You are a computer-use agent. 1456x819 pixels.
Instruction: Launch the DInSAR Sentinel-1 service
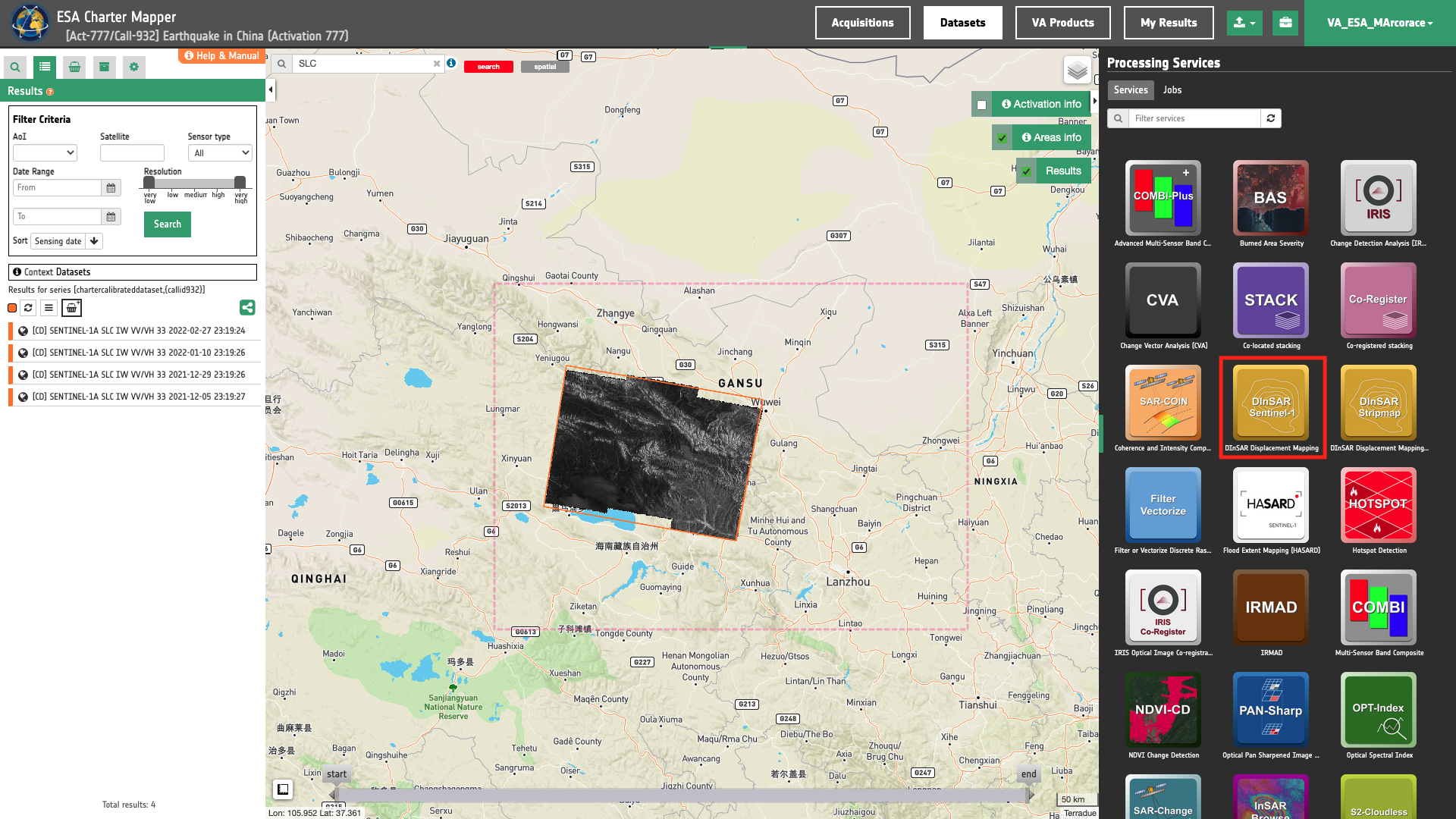point(1271,403)
